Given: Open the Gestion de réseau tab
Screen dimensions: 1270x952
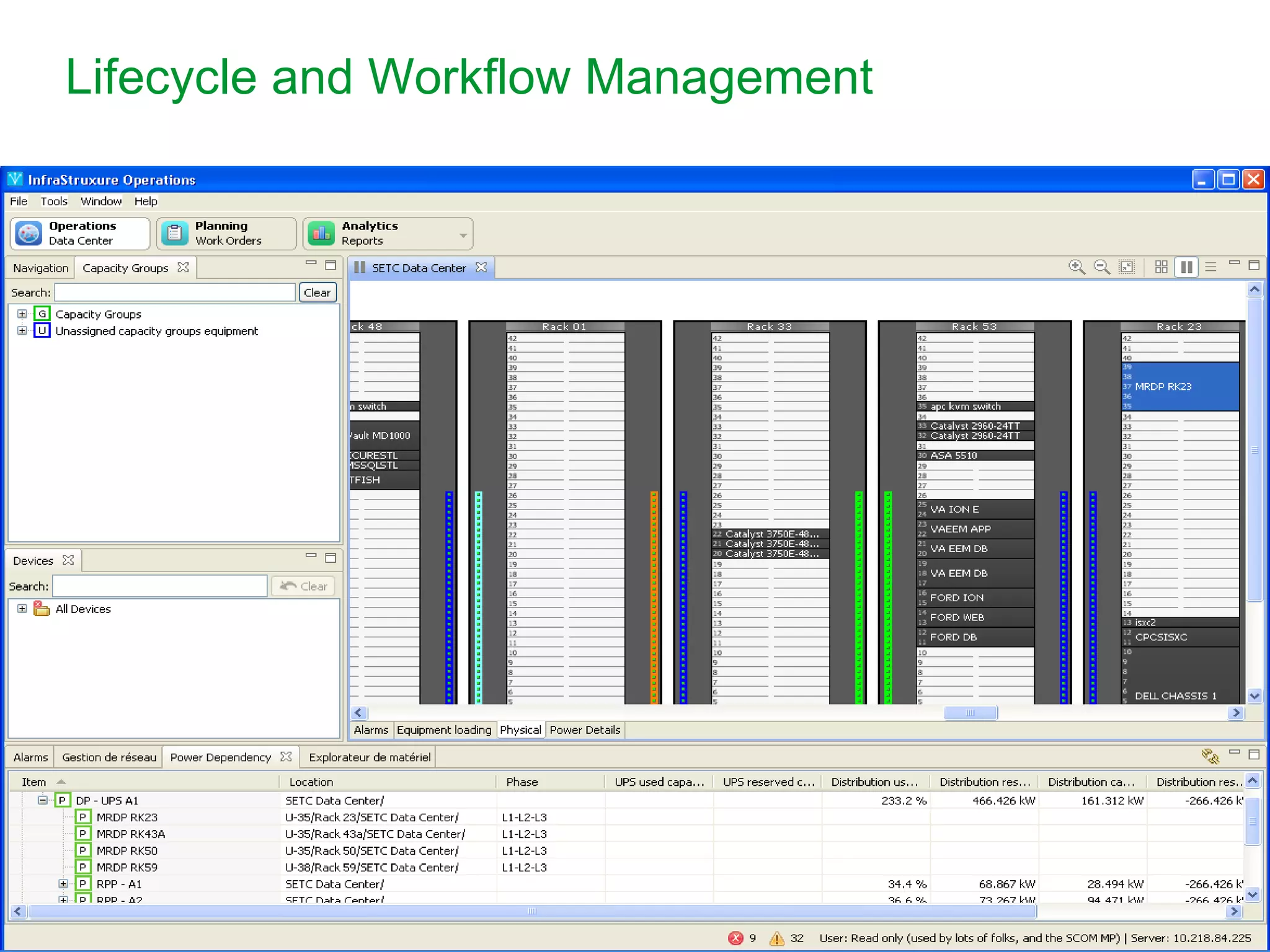Looking at the screenshot, I should click(x=109, y=757).
